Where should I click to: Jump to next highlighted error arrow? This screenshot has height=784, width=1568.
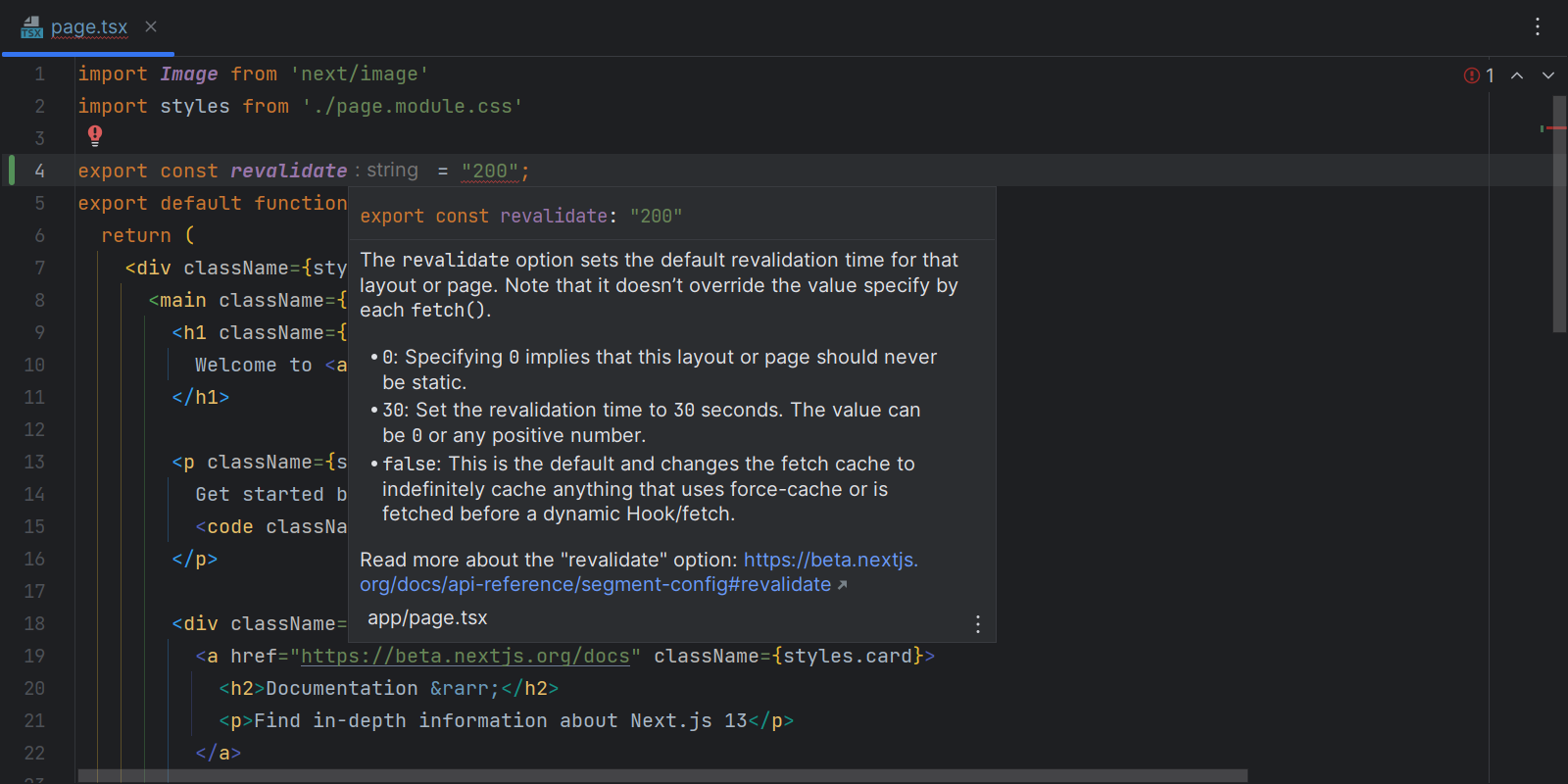pyautogui.click(x=1547, y=75)
